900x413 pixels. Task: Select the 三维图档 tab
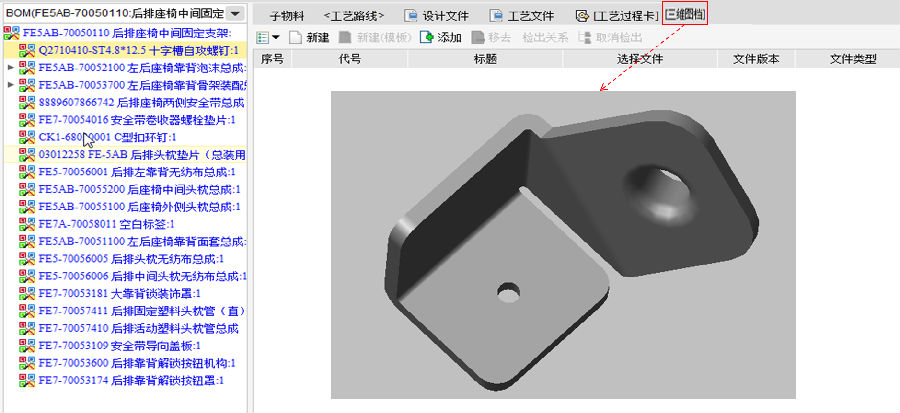(x=685, y=14)
